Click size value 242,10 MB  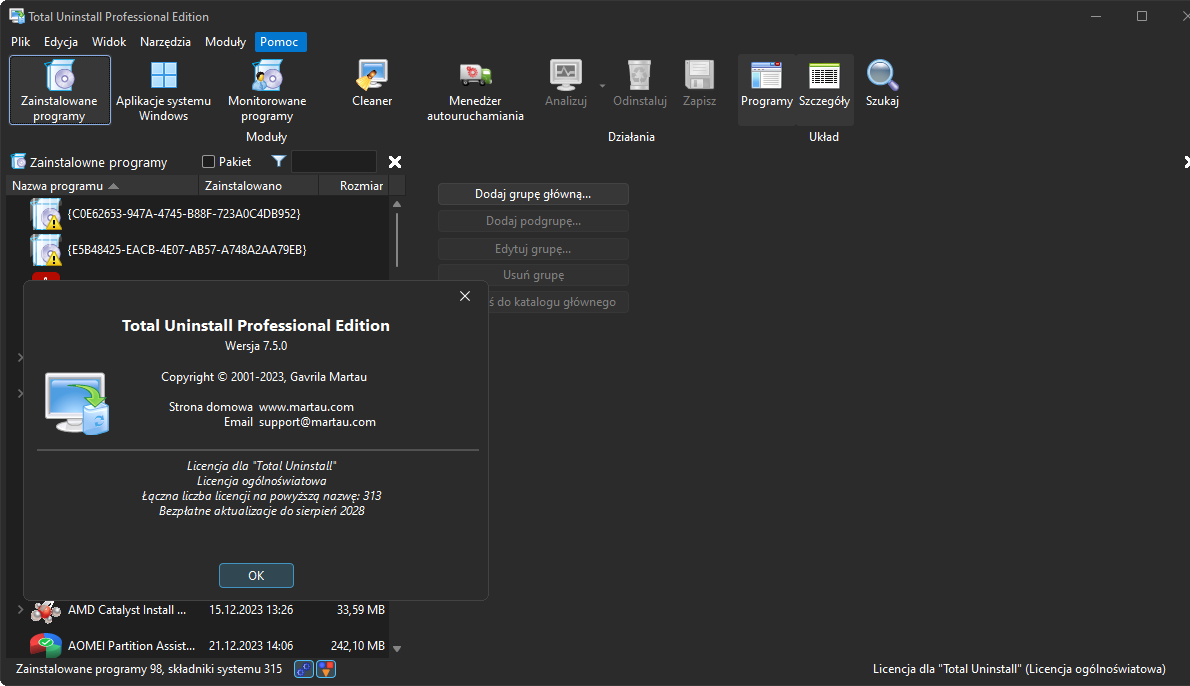point(357,646)
